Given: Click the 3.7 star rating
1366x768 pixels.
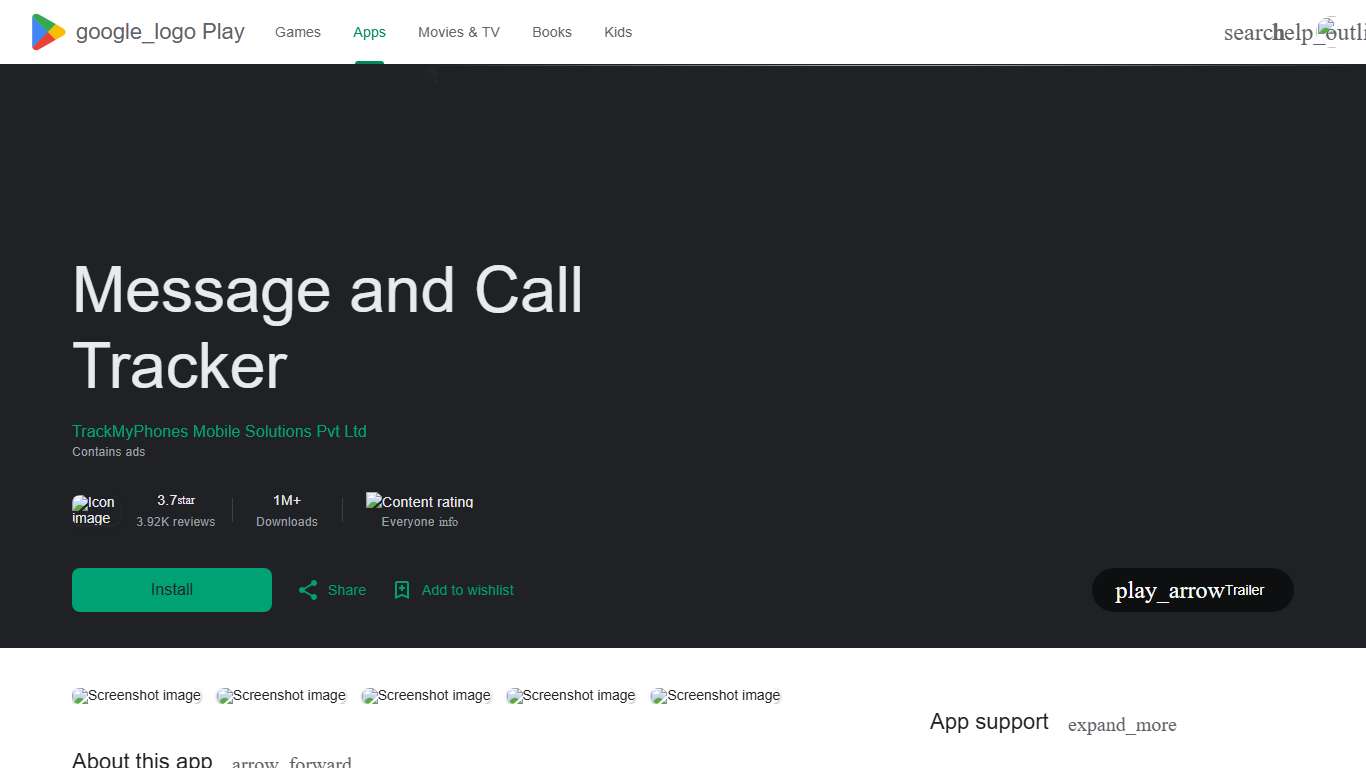Looking at the screenshot, I should [x=176, y=500].
